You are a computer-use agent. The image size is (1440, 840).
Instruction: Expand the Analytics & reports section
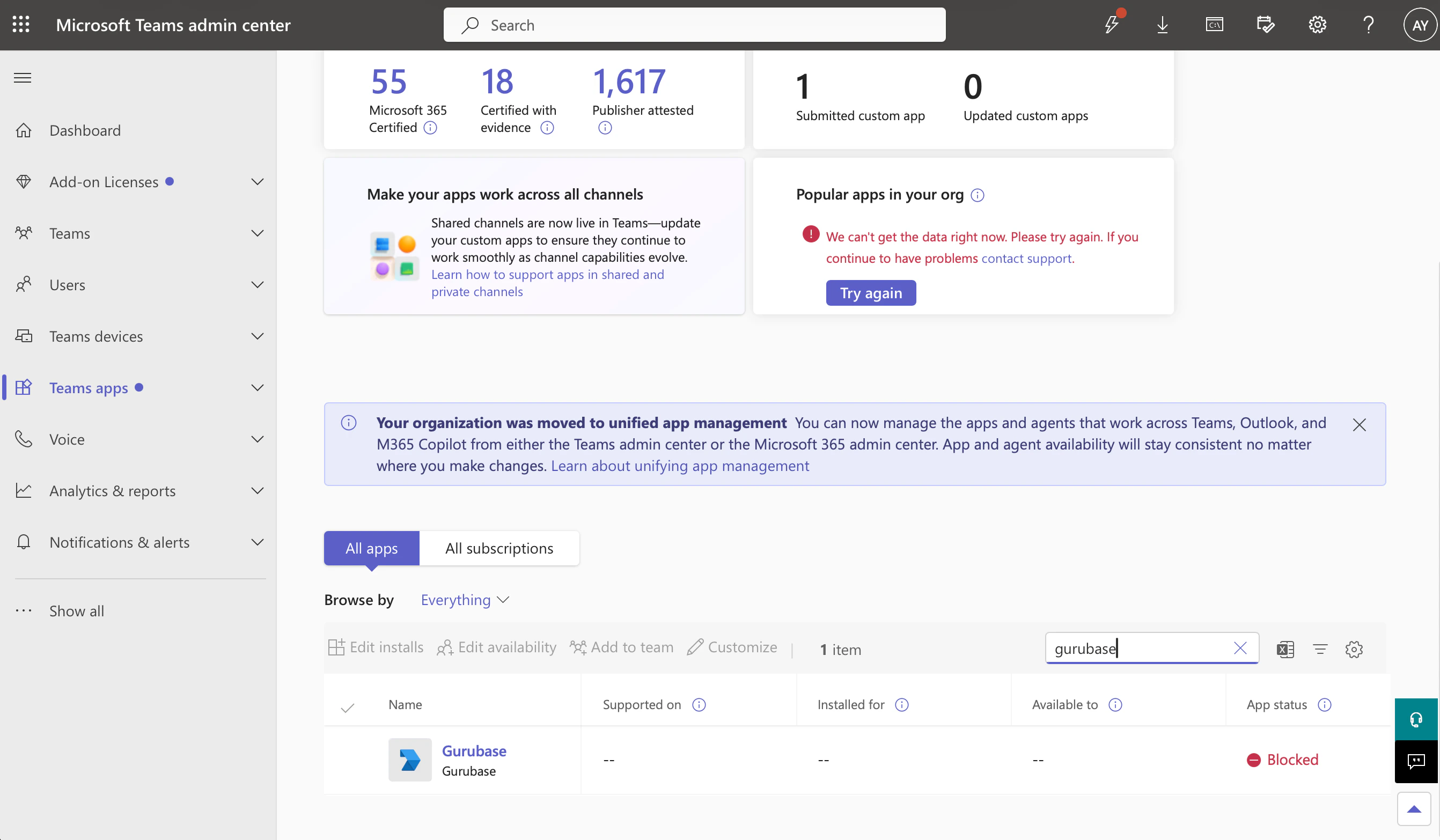tap(258, 490)
